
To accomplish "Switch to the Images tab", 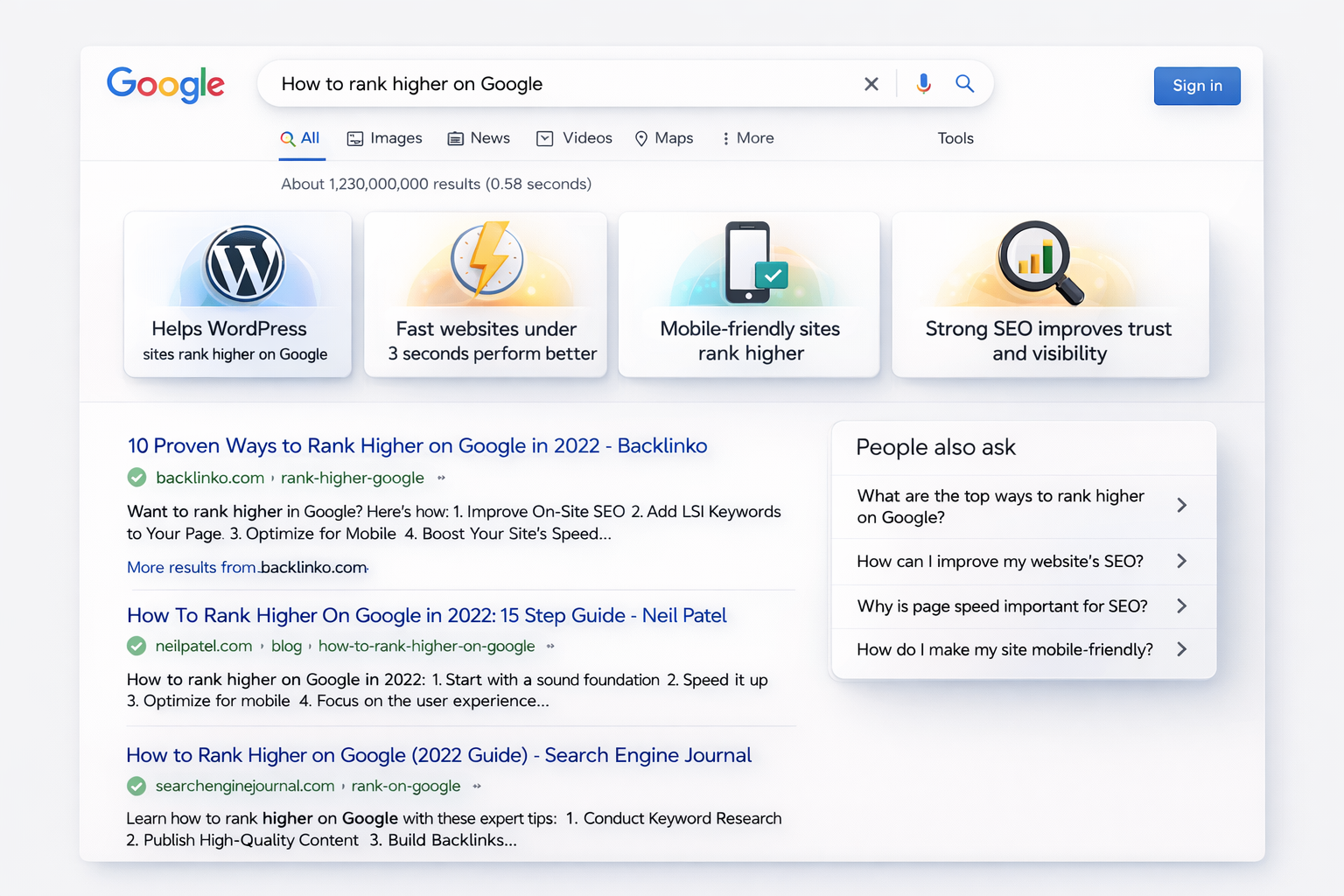I will pos(384,138).
